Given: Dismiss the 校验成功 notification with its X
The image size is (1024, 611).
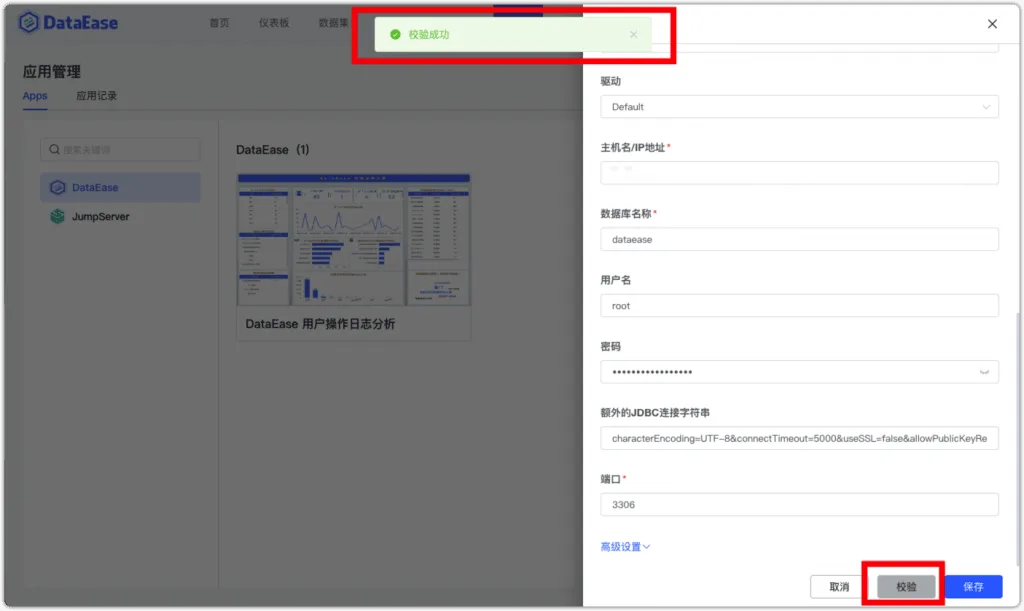Looking at the screenshot, I should point(633,35).
